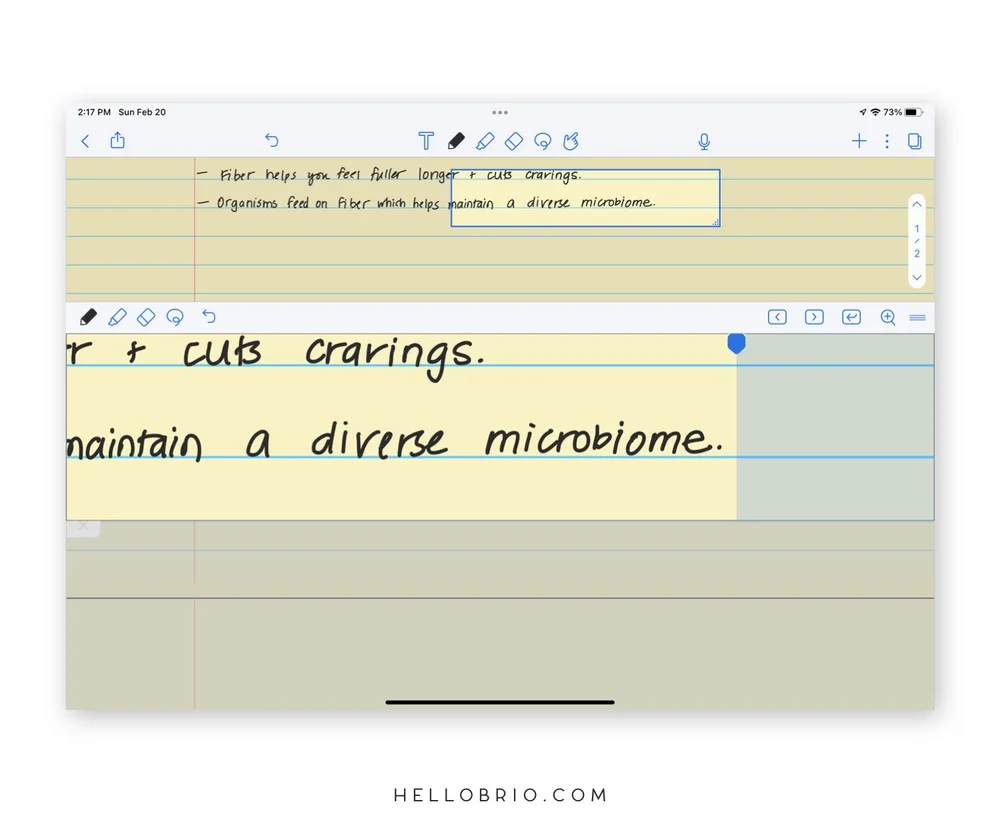Add a new element with the plus icon
The image size is (1000, 814).
(x=859, y=141)
